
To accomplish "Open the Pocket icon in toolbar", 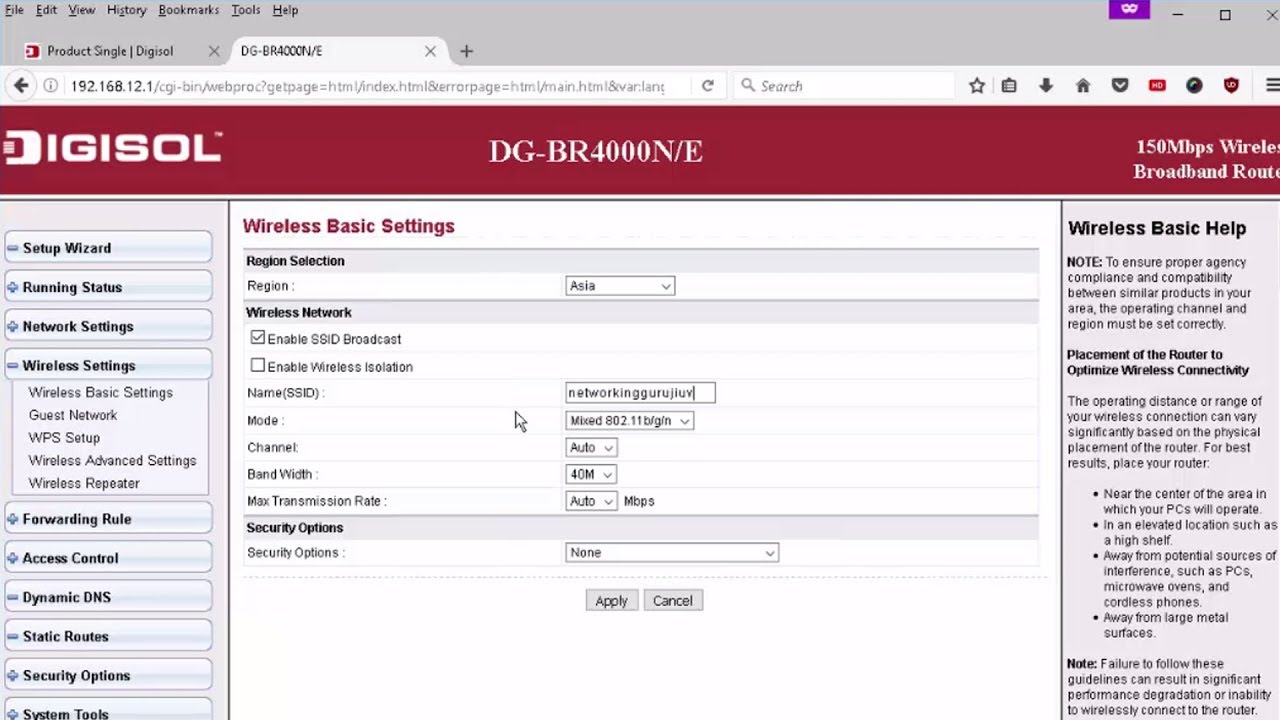I will coord(1120,86).
